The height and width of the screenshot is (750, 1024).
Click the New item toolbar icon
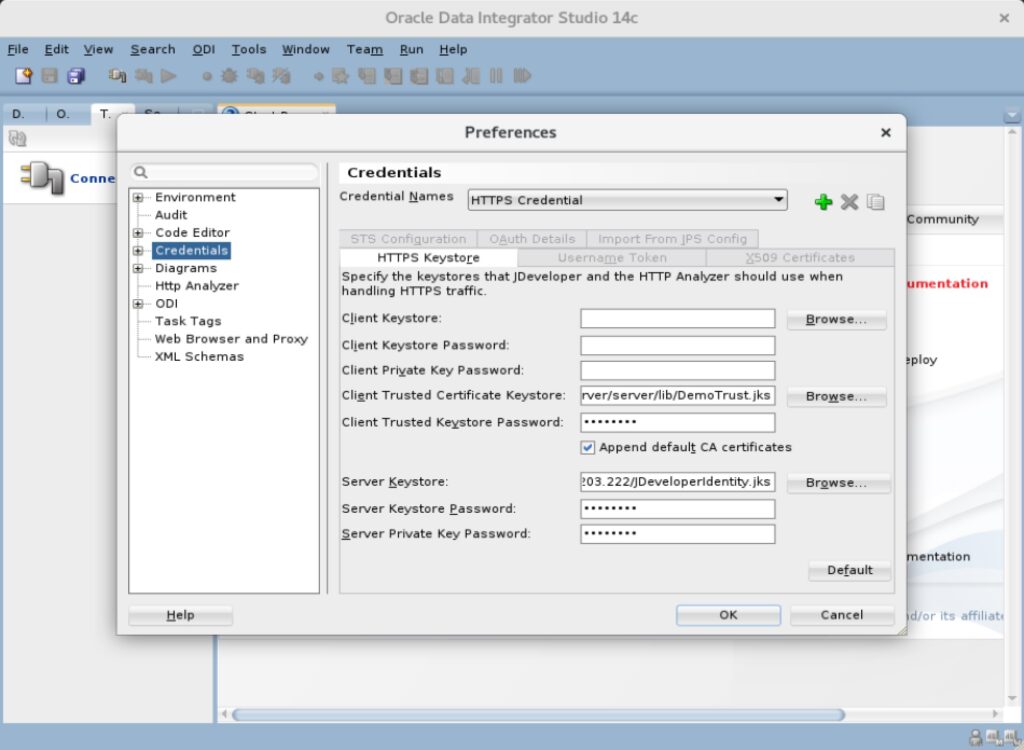pos(24,76)
